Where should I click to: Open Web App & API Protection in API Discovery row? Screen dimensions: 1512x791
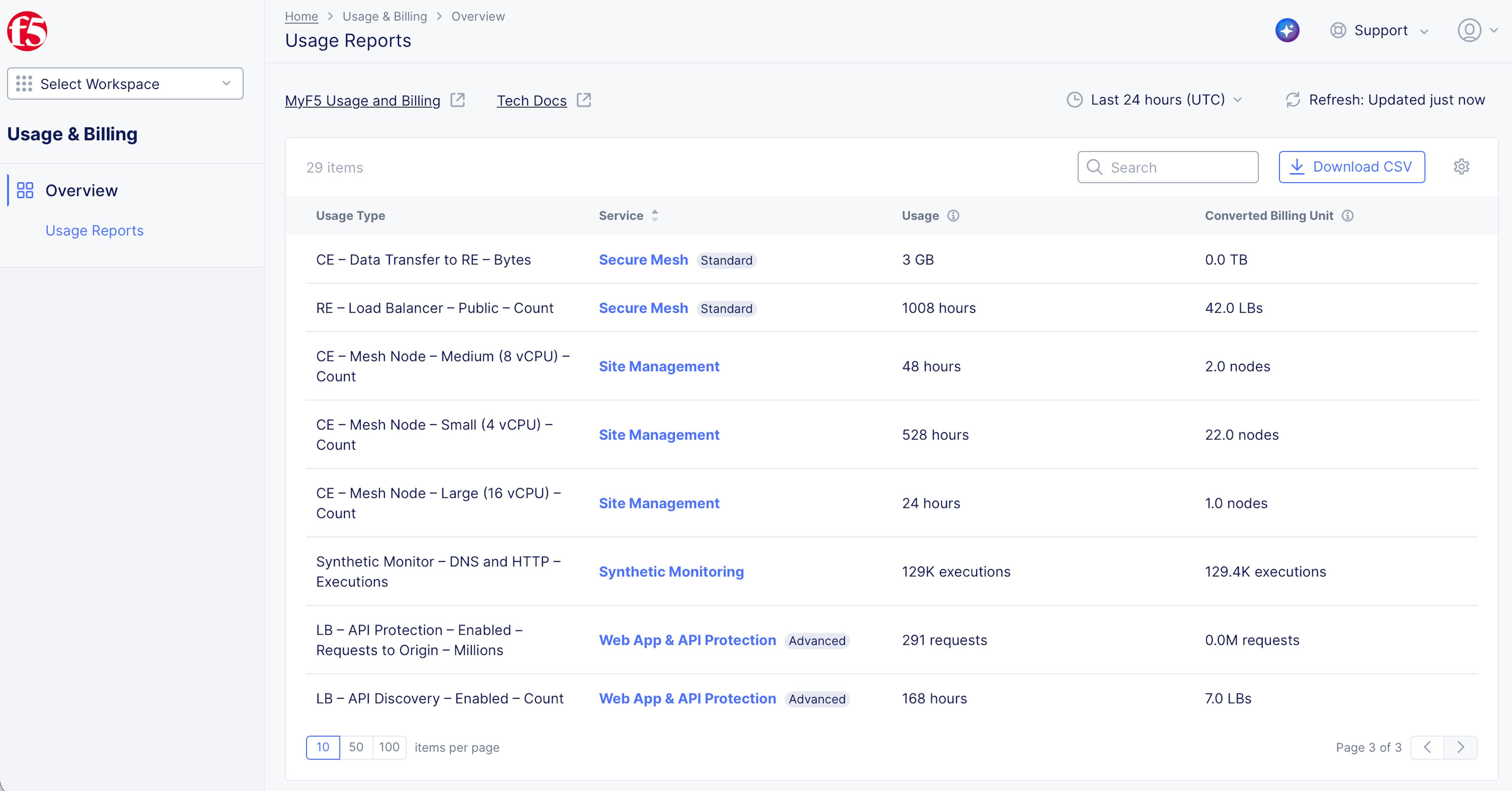click(687, 698)
